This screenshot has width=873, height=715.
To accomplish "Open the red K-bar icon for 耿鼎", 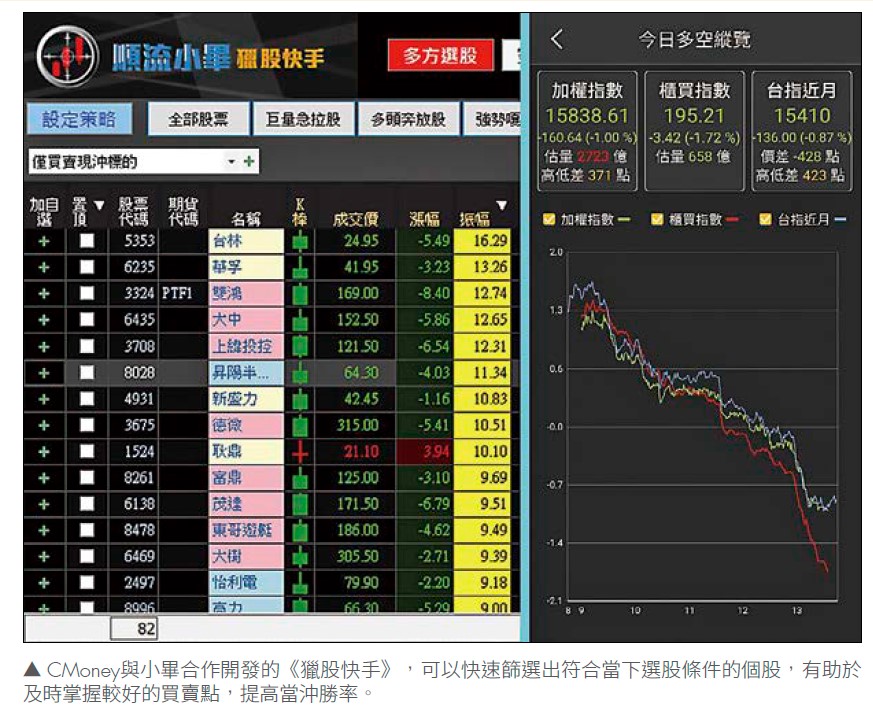I will click(300, 452).
